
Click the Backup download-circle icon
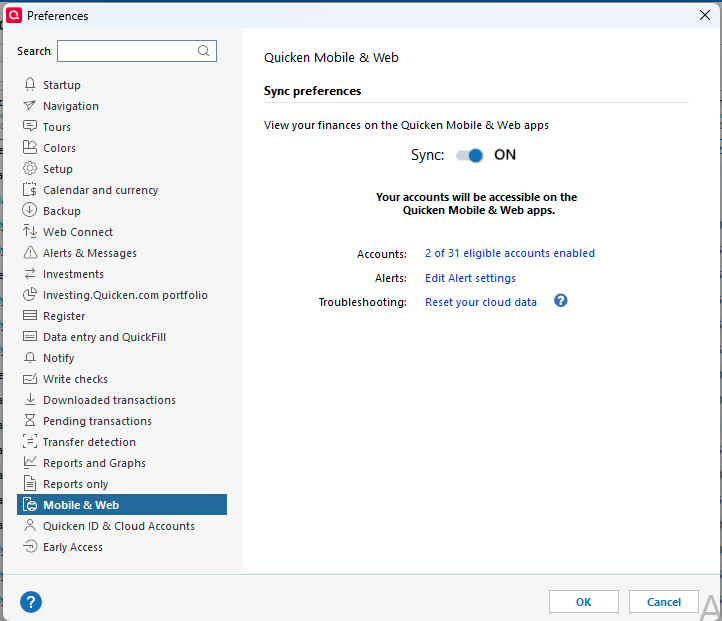click(x=30, y=210)
